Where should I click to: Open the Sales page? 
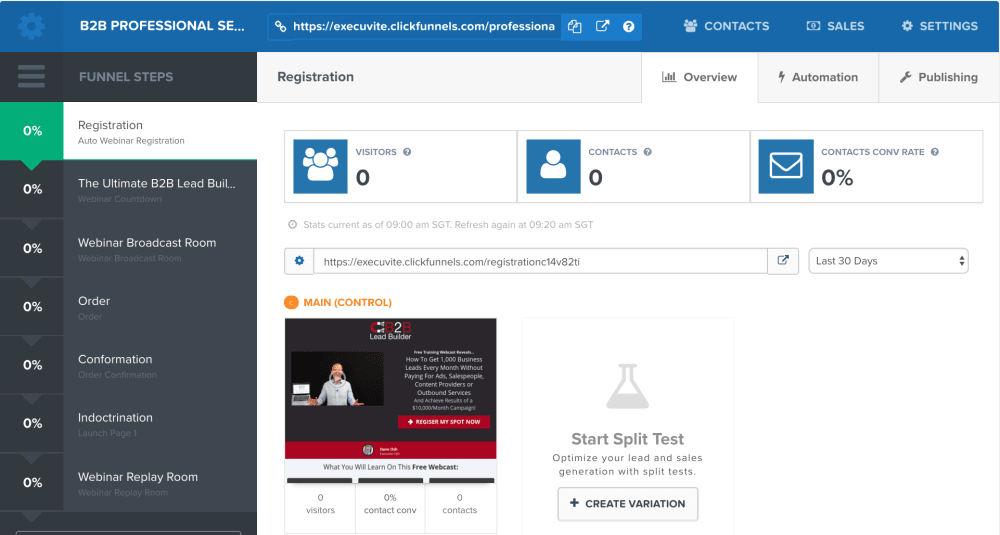(x=835, y=26)
